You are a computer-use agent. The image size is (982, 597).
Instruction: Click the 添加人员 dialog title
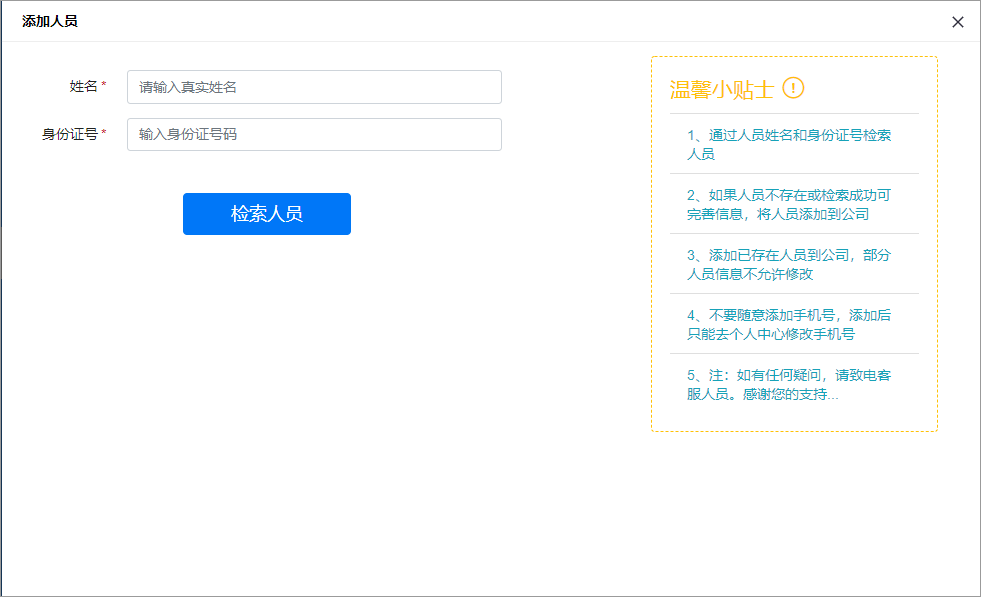click(49, 21)
